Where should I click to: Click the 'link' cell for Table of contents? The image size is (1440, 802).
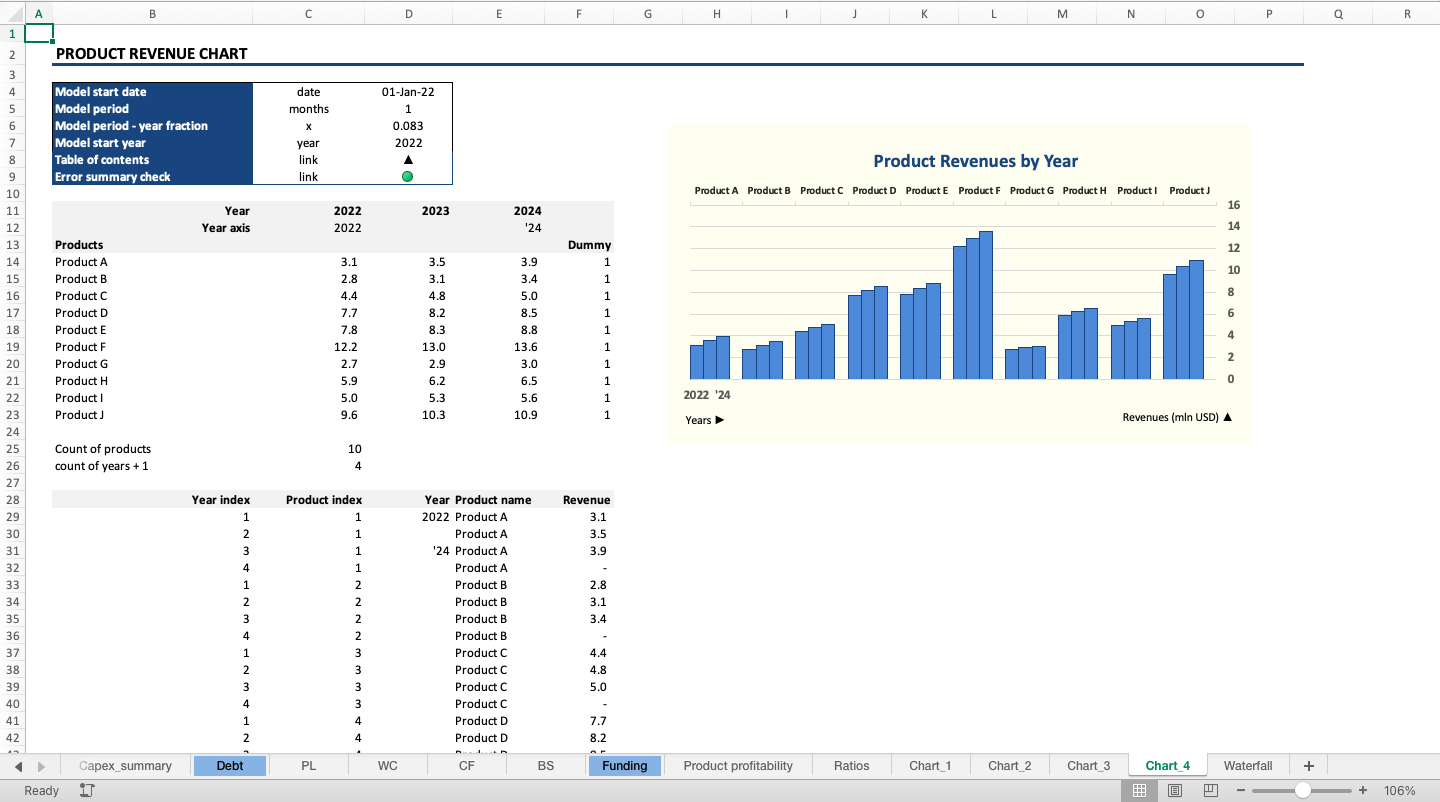(308, 160)
